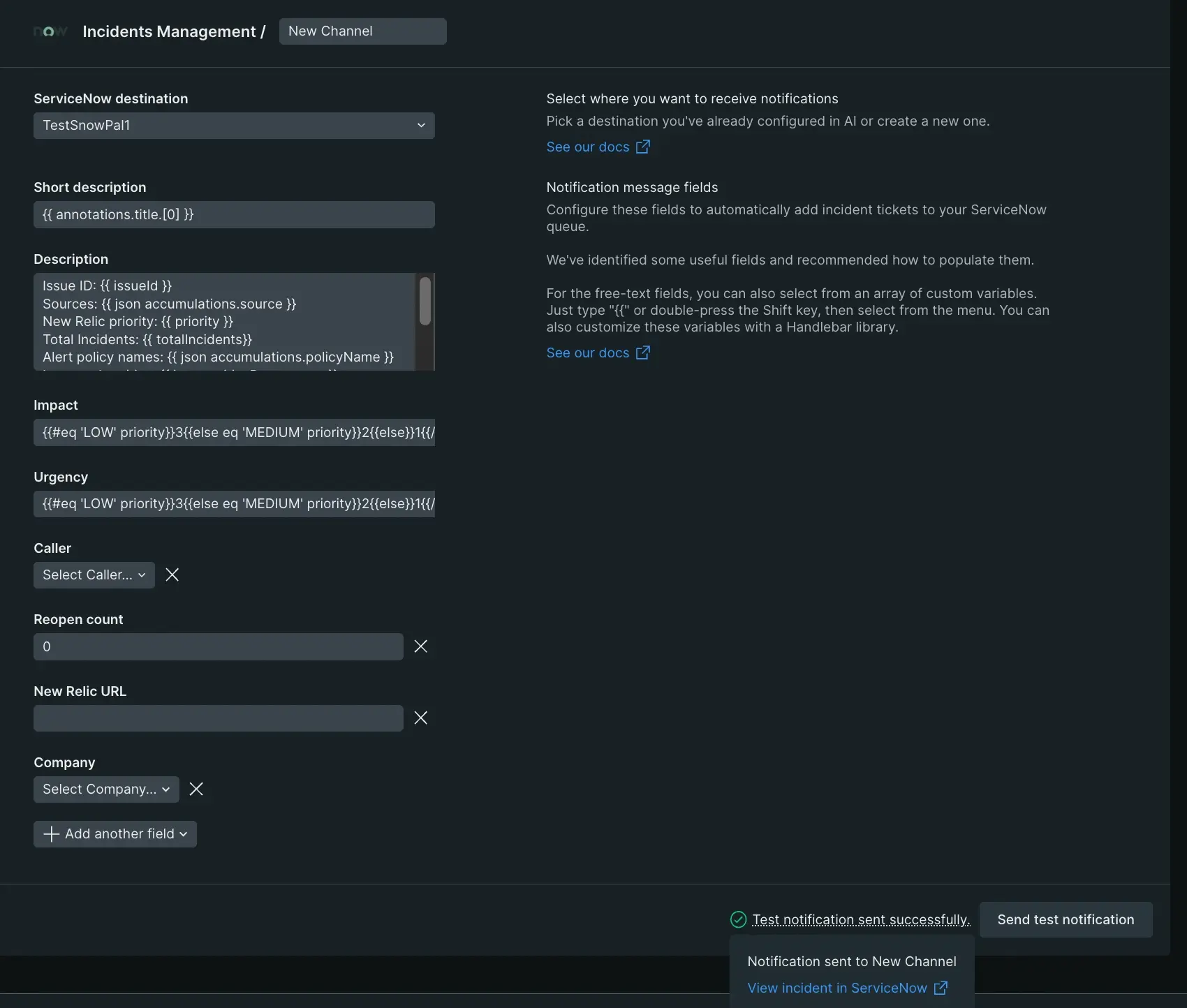Delete the New Relic URL field
This screenshot has height=1008, width=1187.
(x=420, y=718)
